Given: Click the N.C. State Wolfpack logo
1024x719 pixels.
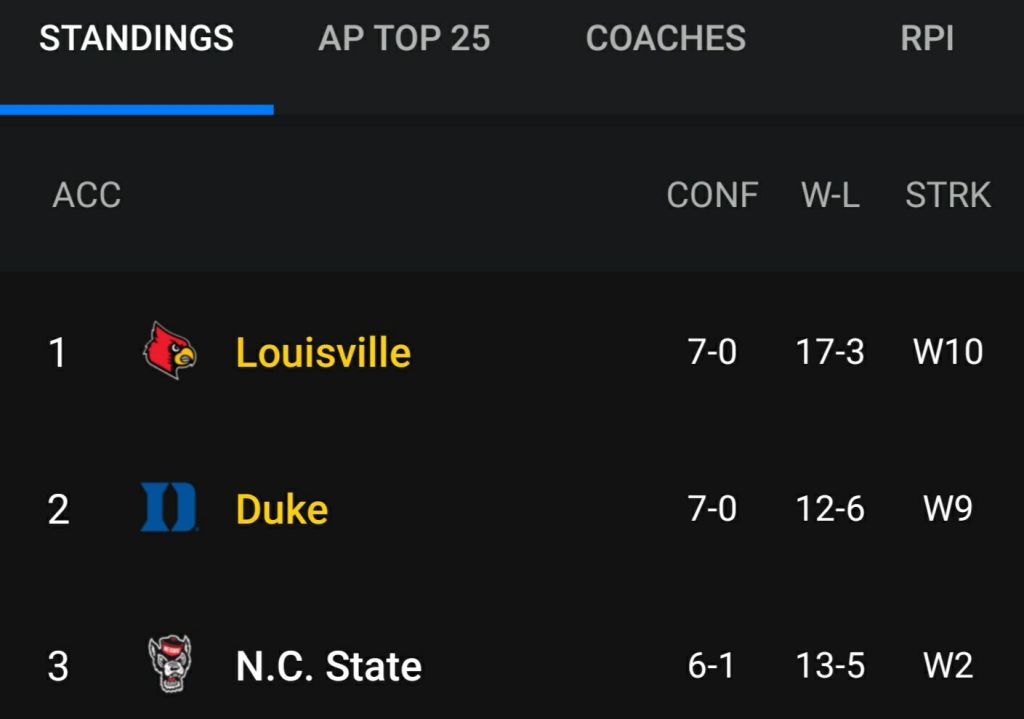Looking at the screenshot, I should 169,665.
